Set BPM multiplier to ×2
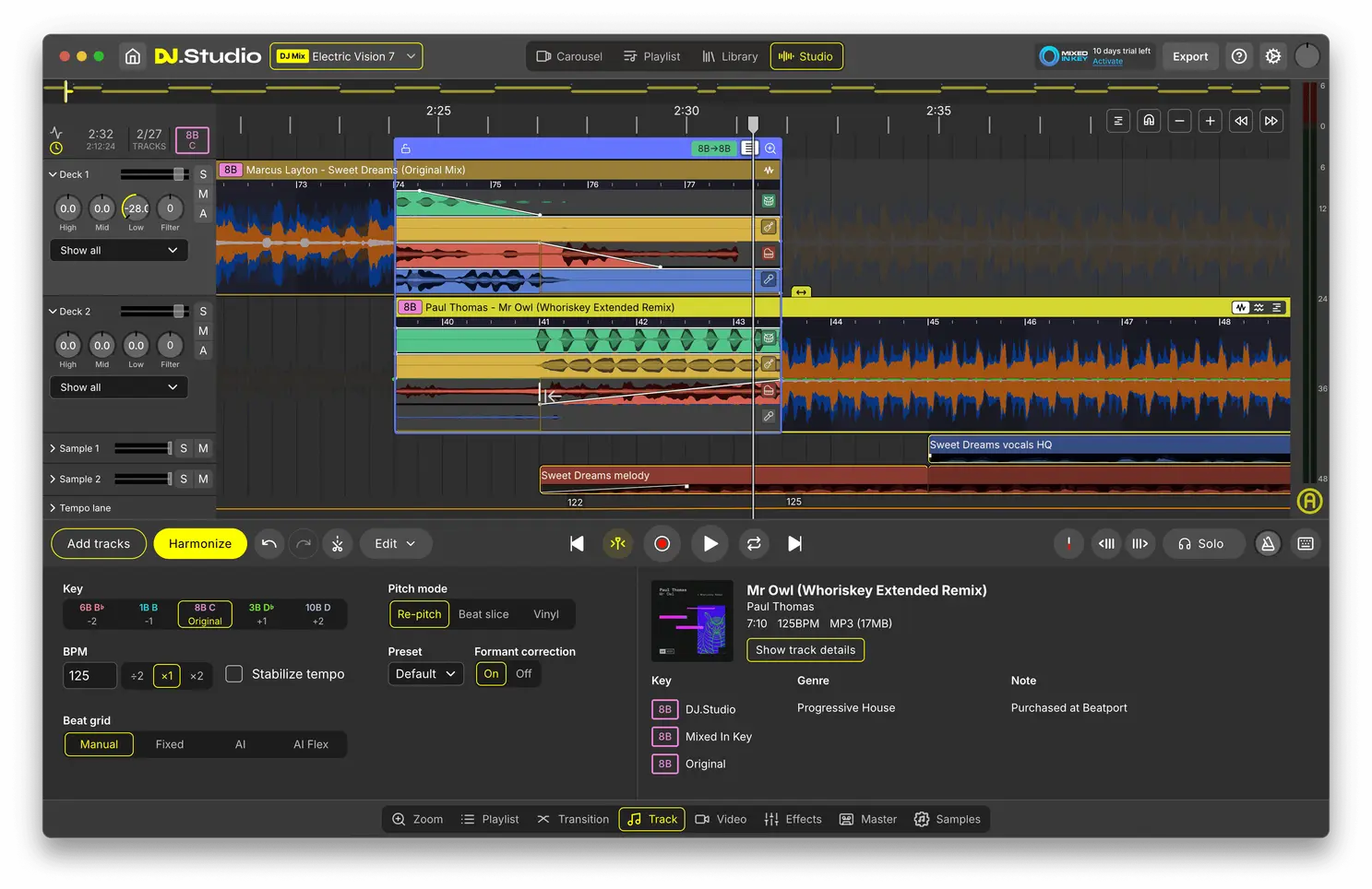This screenshot has width=1372, height=889. pos(197,676)
